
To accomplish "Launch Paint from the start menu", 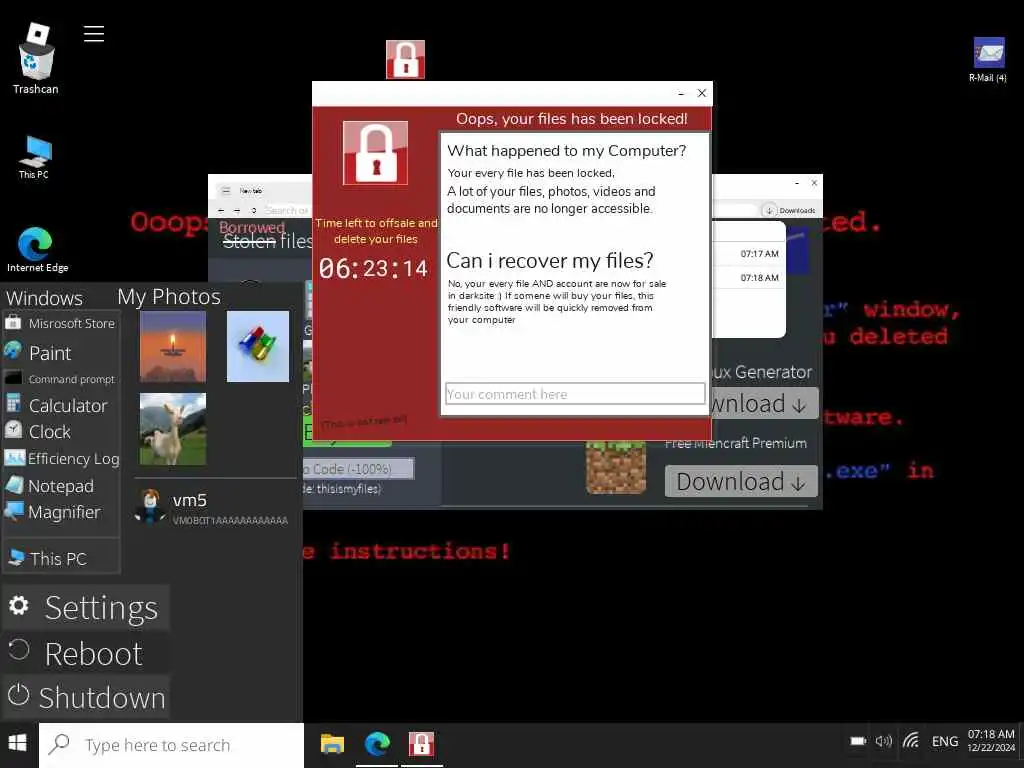I will click(38, 353).
